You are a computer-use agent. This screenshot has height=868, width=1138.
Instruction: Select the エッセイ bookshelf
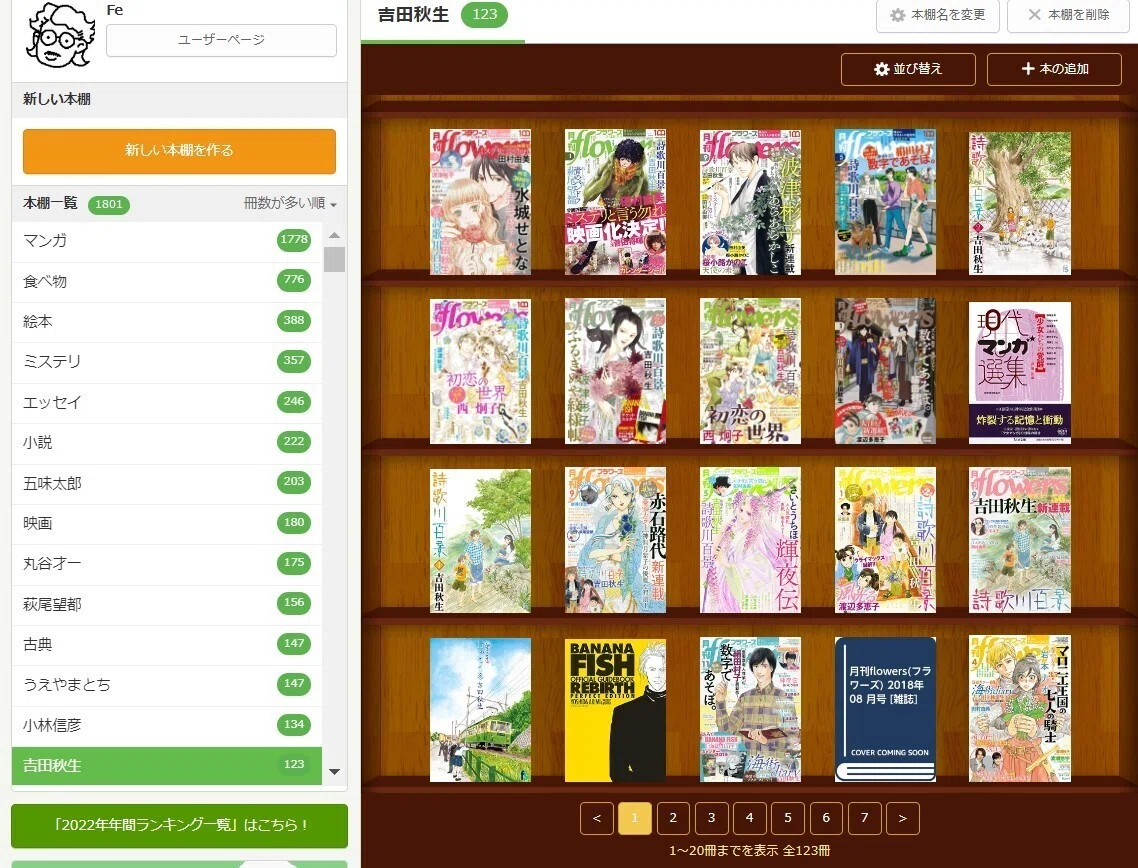point(167,402)
